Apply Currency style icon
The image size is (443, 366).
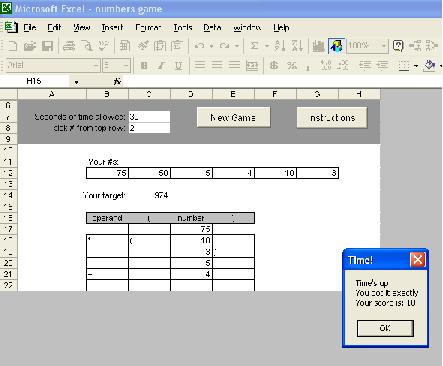(x=274, y=65)
